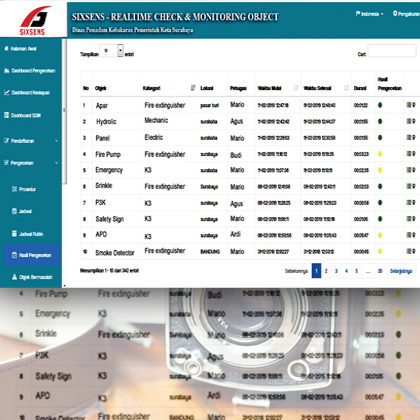Open the Tampilkan entries dropdown
Screen dimensions: 420x420
(x=112, y=51)
